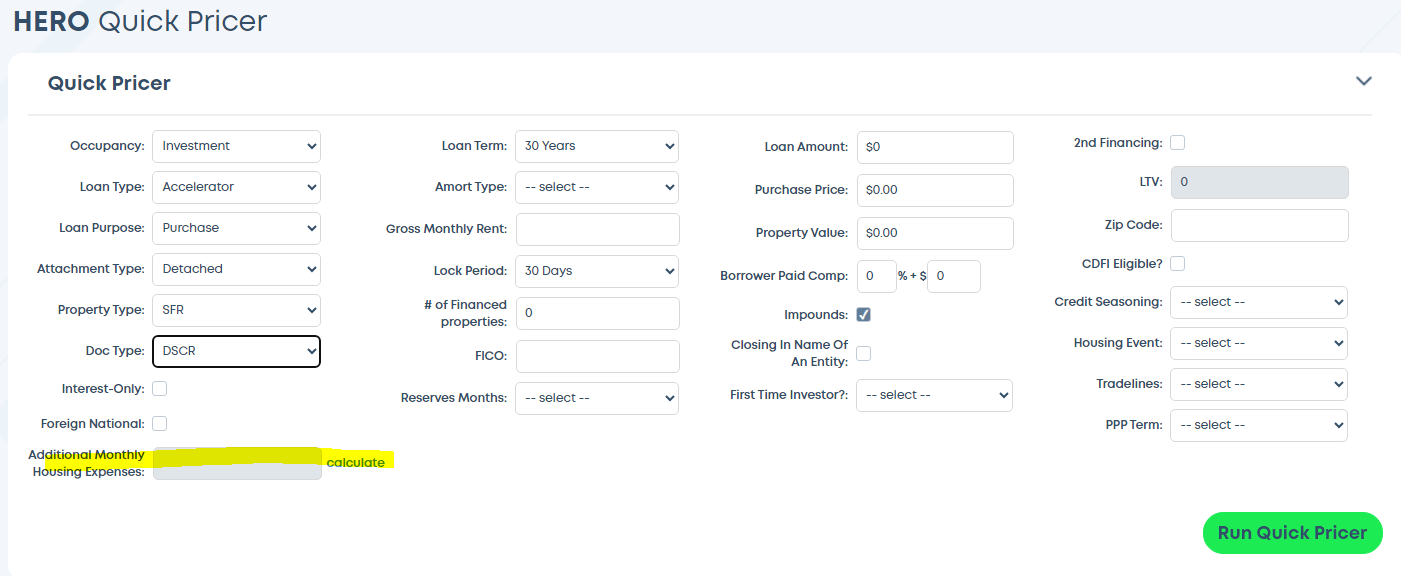Toggle the Interest-Only checkbox
The image size is (1401, 576).
point(160,388)
